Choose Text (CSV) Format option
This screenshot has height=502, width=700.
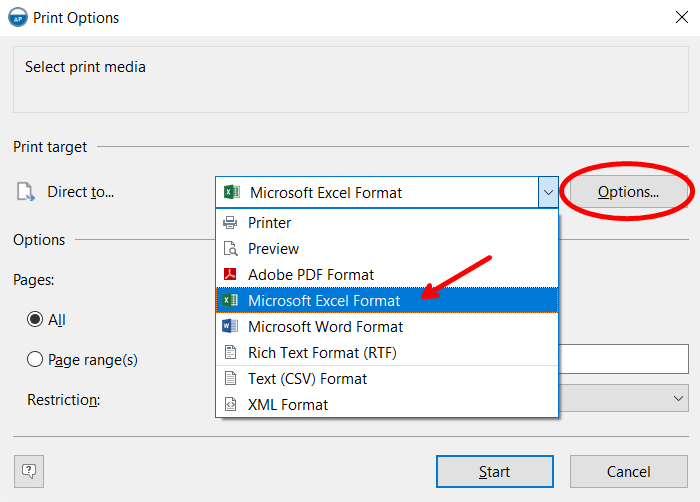tap(307, 379)
